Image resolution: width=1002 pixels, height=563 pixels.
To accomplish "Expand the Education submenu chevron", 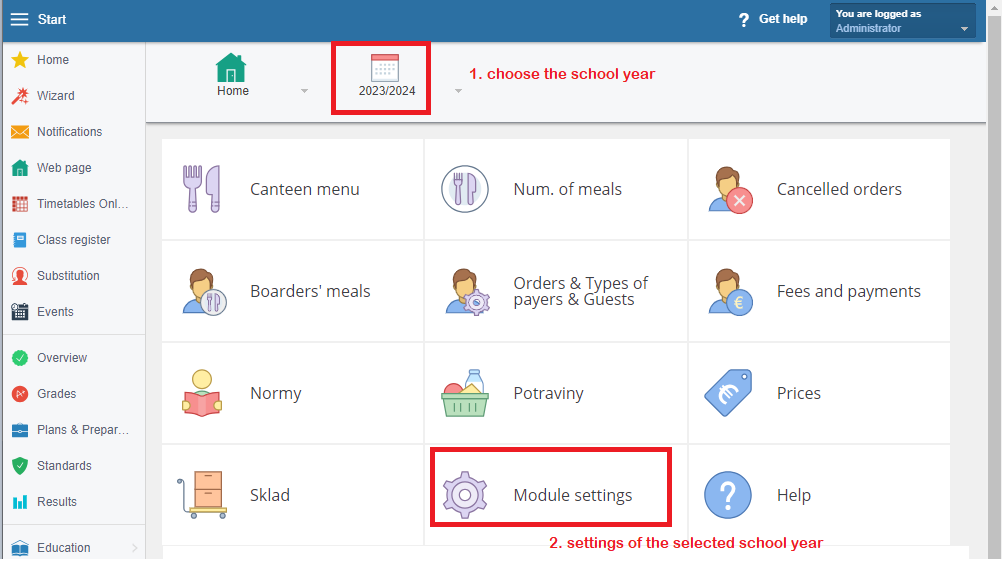I will point(134,548).
